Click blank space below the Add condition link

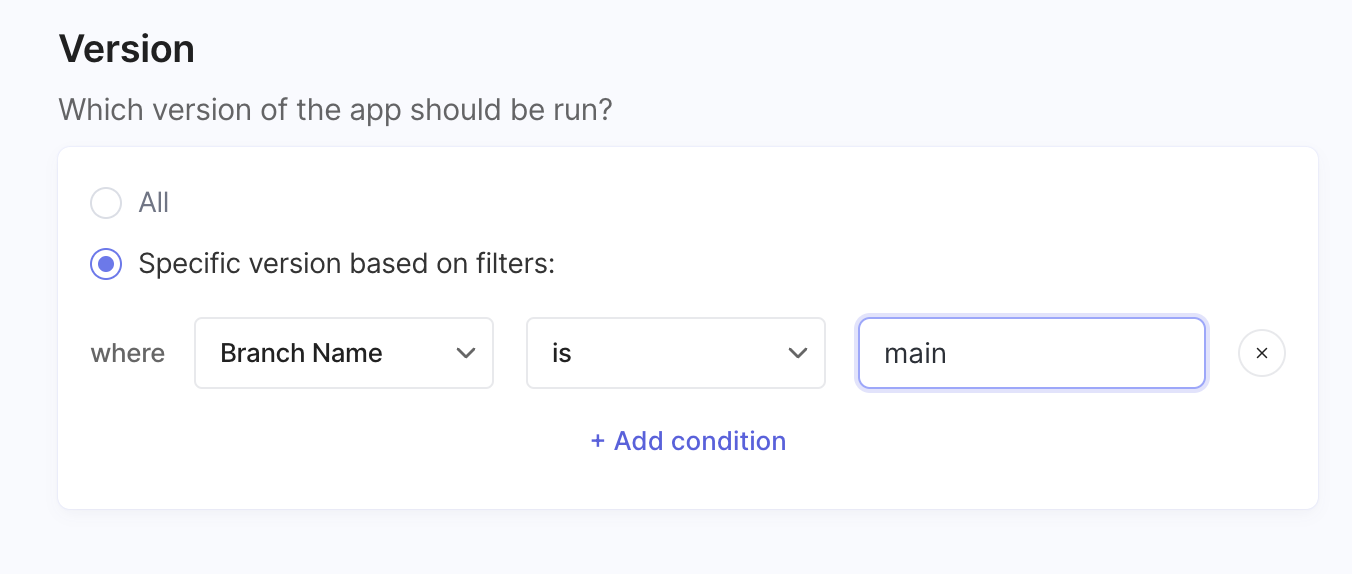click(x=688, y=485)
